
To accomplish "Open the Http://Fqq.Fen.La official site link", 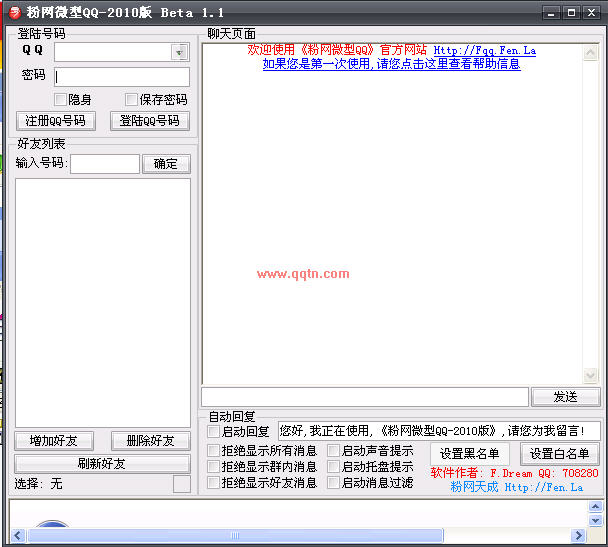I will pyautogui.click(x=485, y=50).
